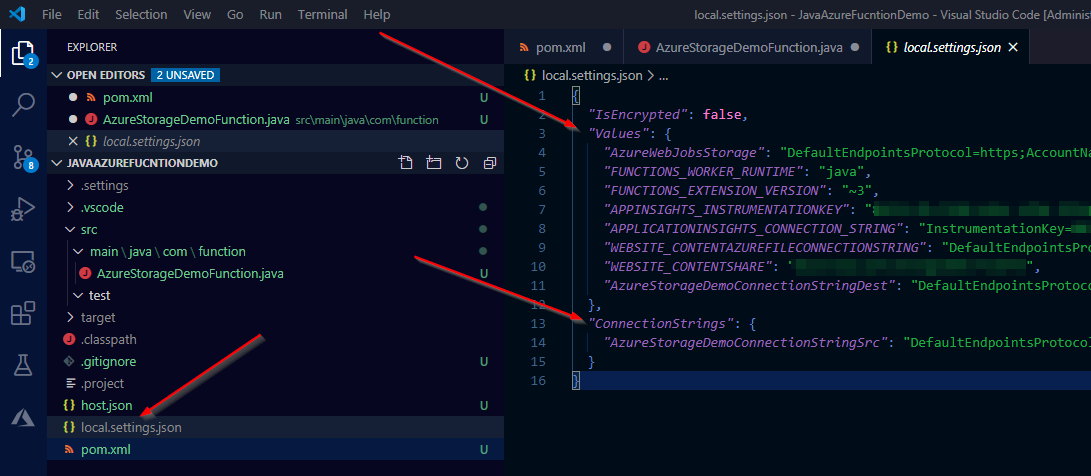Expand the target folder
Image resolution: width=1091 pixels, height=476 pixels.
click(x=98, y=317)
